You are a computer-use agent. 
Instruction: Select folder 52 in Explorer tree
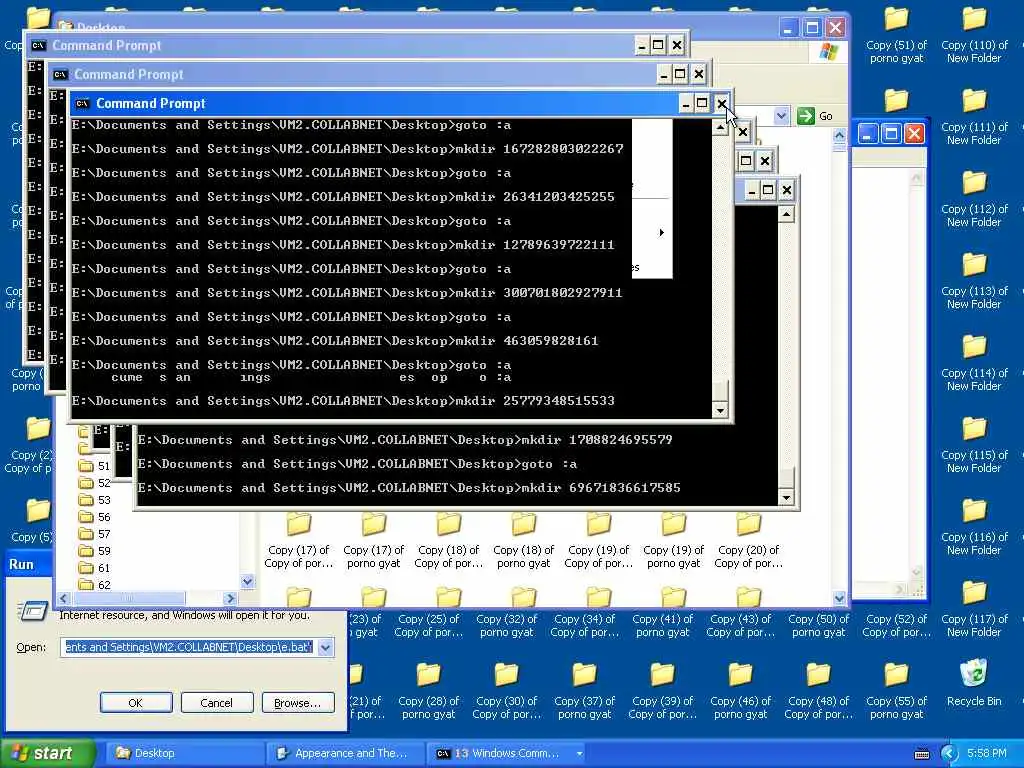click(95, 483)
